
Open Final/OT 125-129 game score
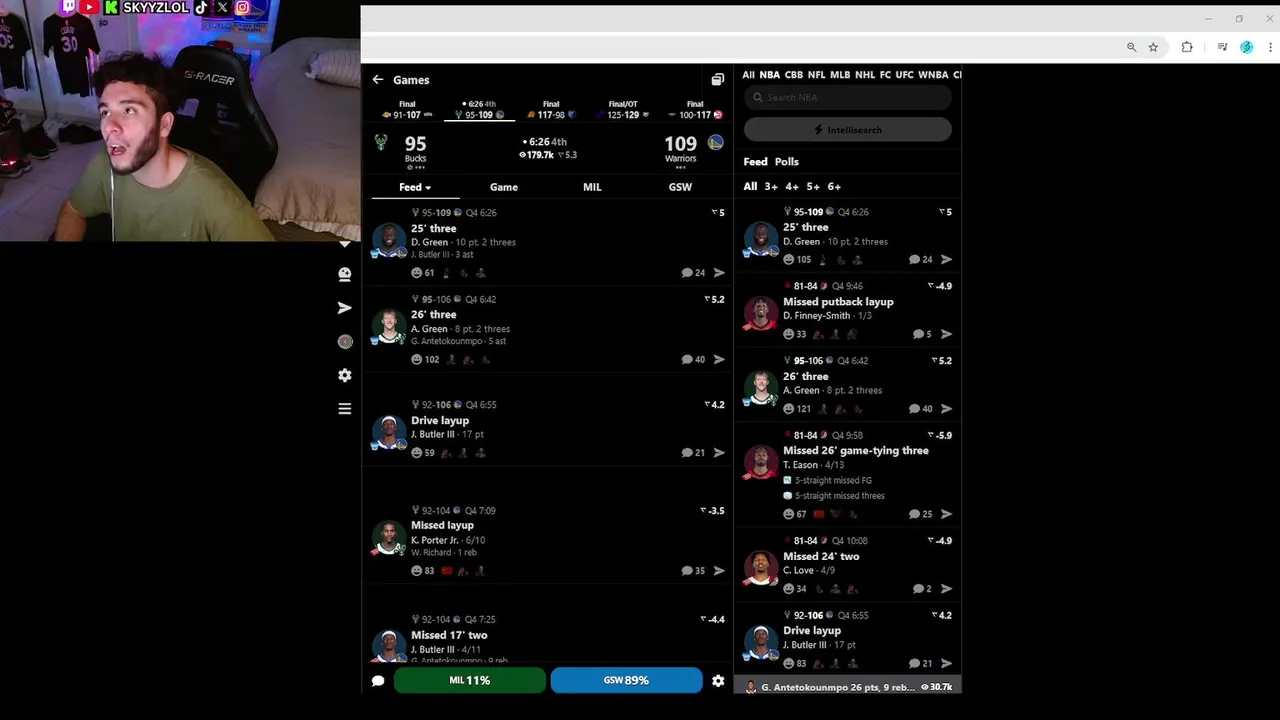click(623, 110)
